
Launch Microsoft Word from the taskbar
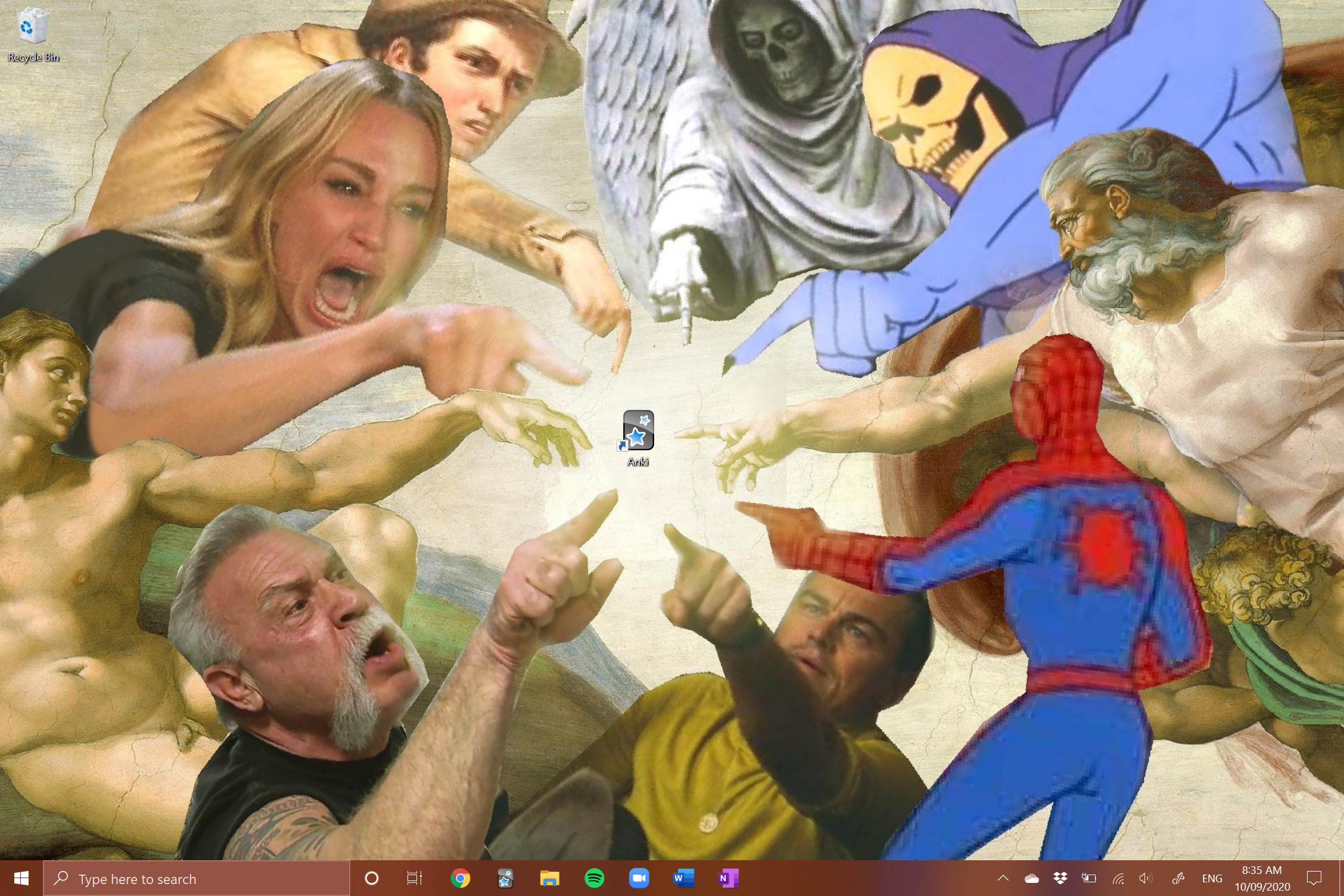coord(683,878)
